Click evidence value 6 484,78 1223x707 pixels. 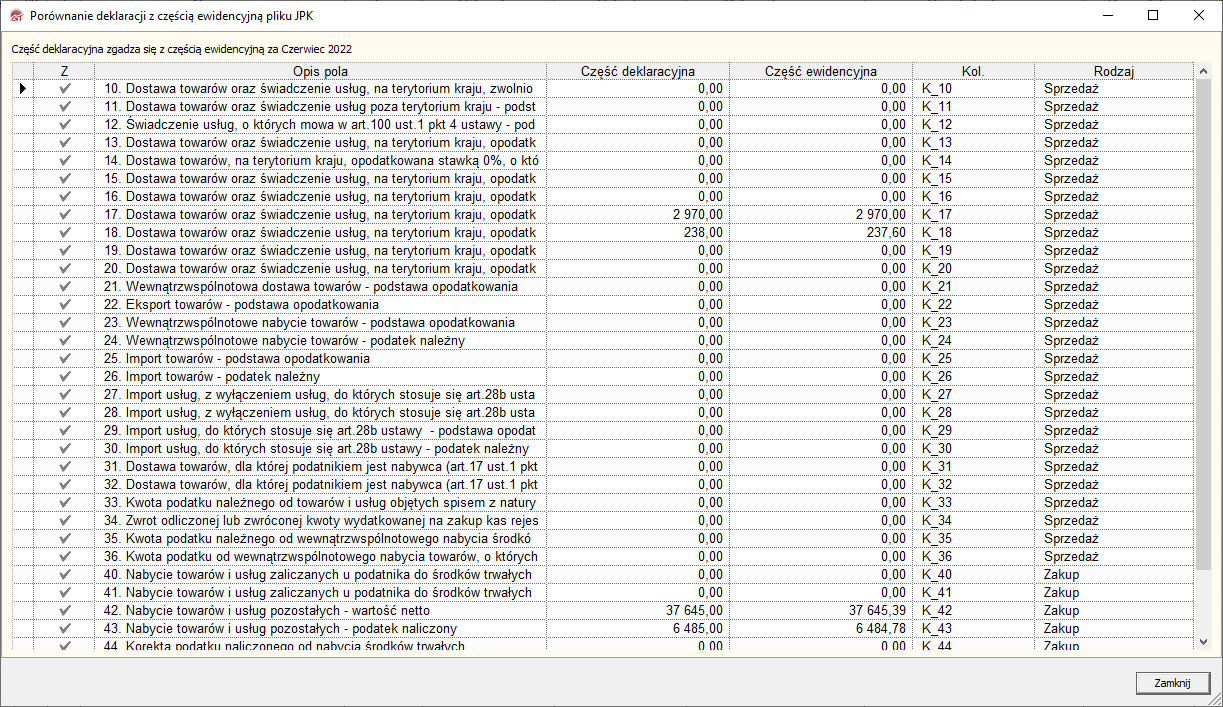tap(821, 629)
